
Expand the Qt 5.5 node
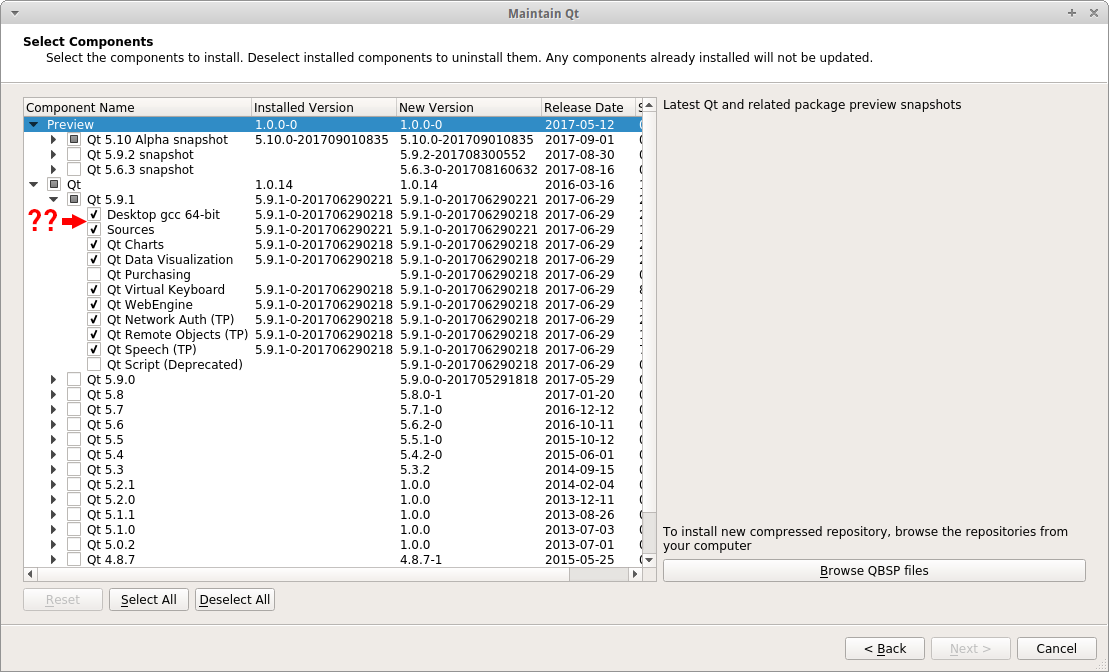[x=54, y=439]
